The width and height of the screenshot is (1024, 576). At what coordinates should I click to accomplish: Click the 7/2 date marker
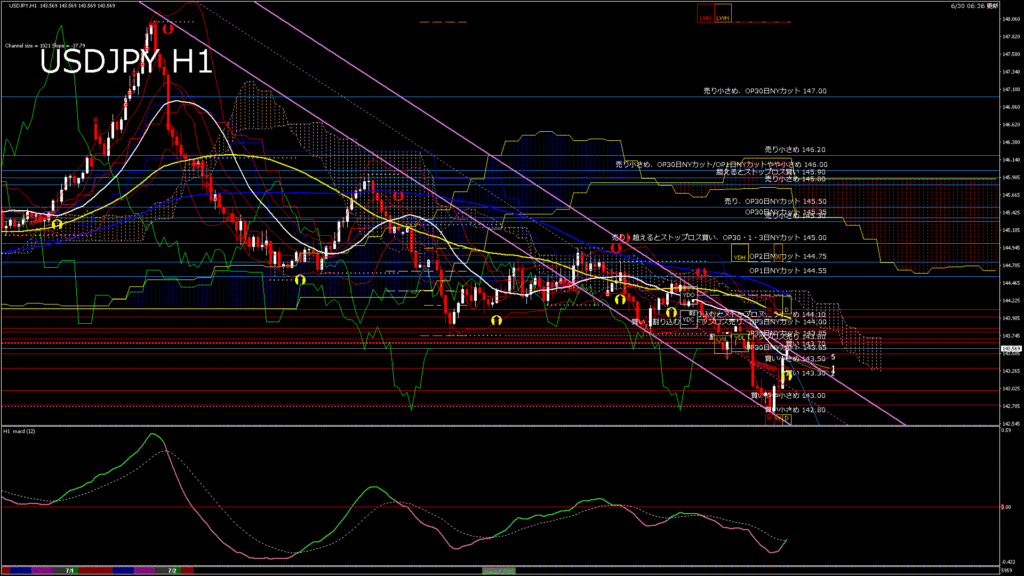point(172,571)
